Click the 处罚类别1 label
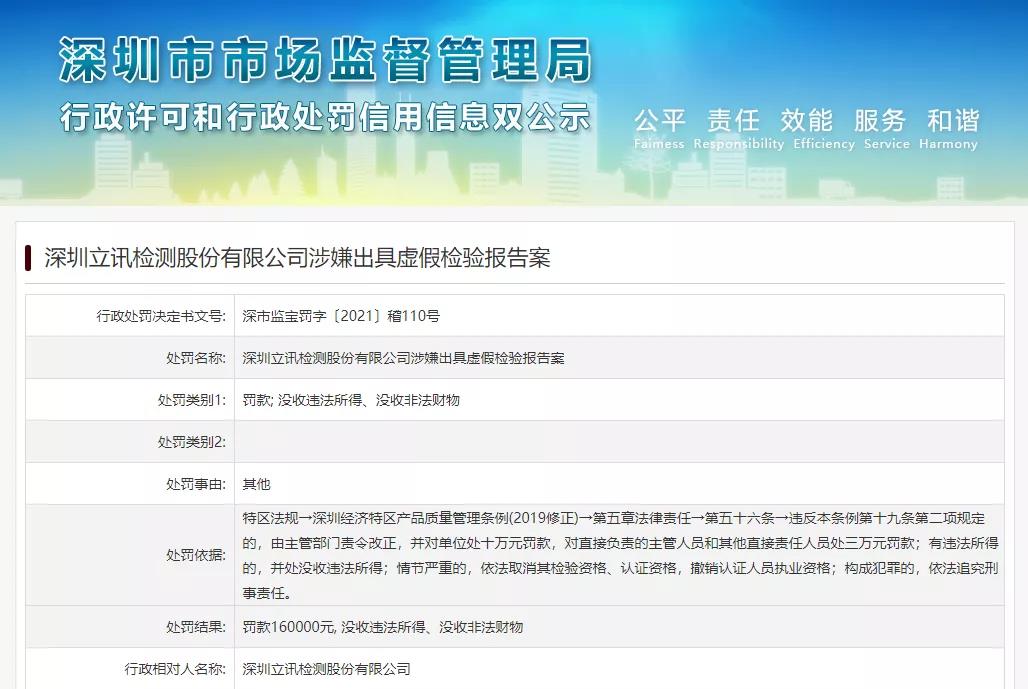The width and height of the screenshot is (1028, 689). click(x=192, y=400)
